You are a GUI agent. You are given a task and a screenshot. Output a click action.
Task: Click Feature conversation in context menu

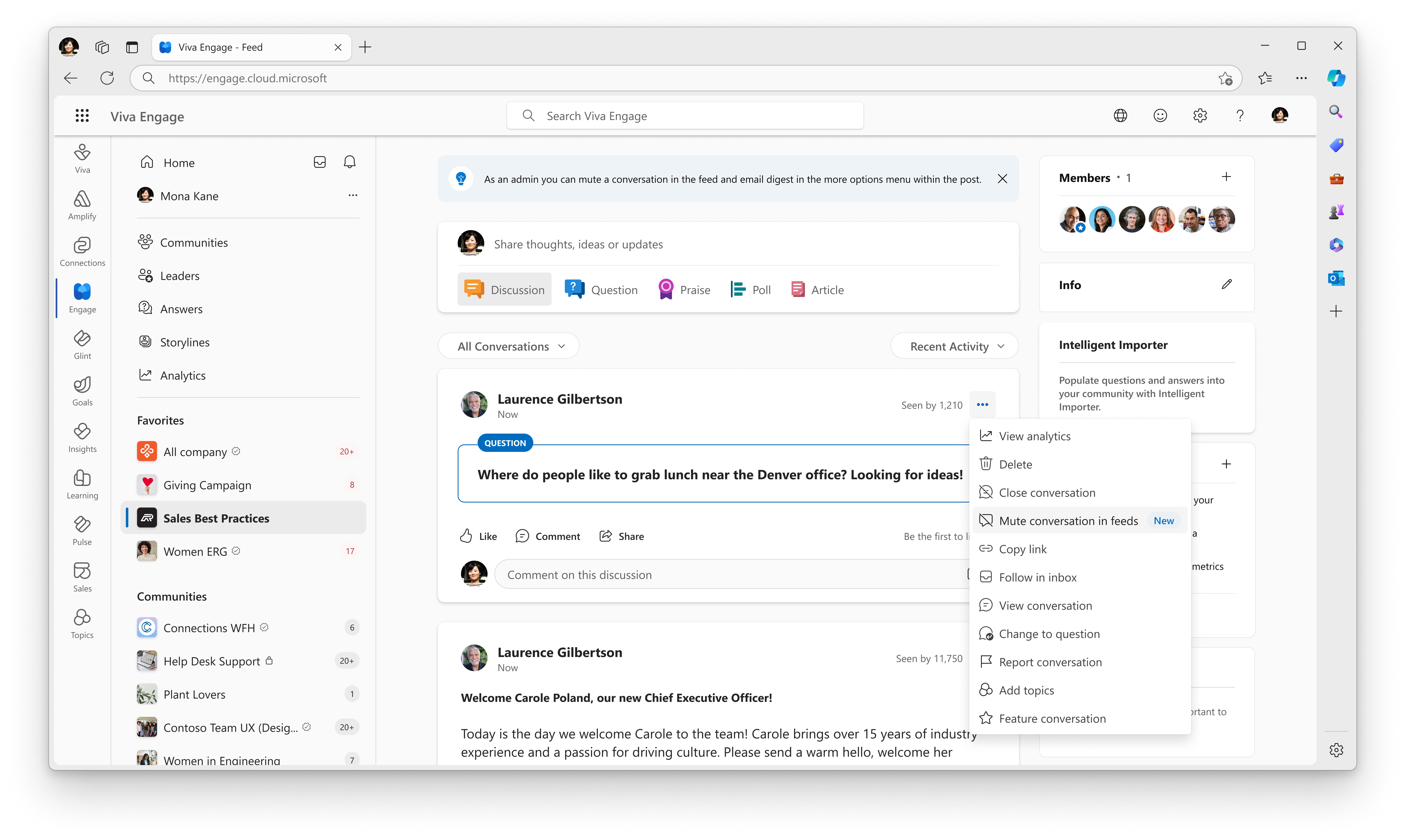click(x=1052, y=718)
